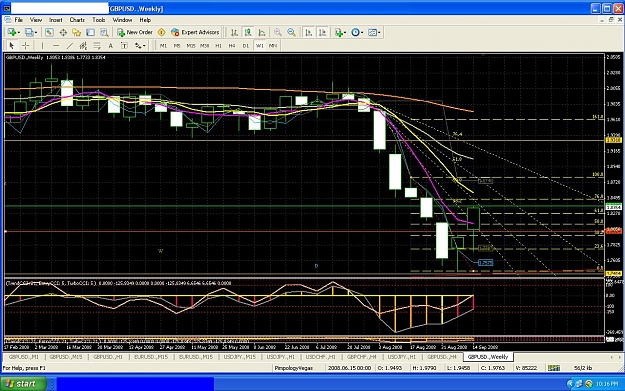This screenshot has width=625, height=391.
Task: Select the horizontal line tool
Action: pyautogui.click(x=56, y=46)
